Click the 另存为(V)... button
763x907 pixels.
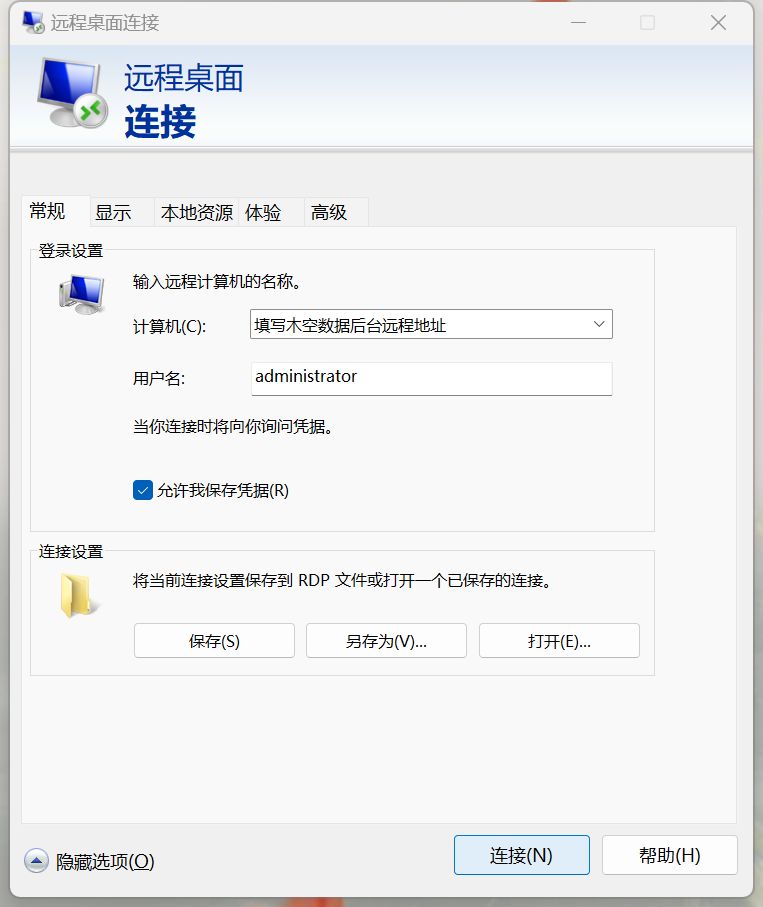click(x=386, y=641)
